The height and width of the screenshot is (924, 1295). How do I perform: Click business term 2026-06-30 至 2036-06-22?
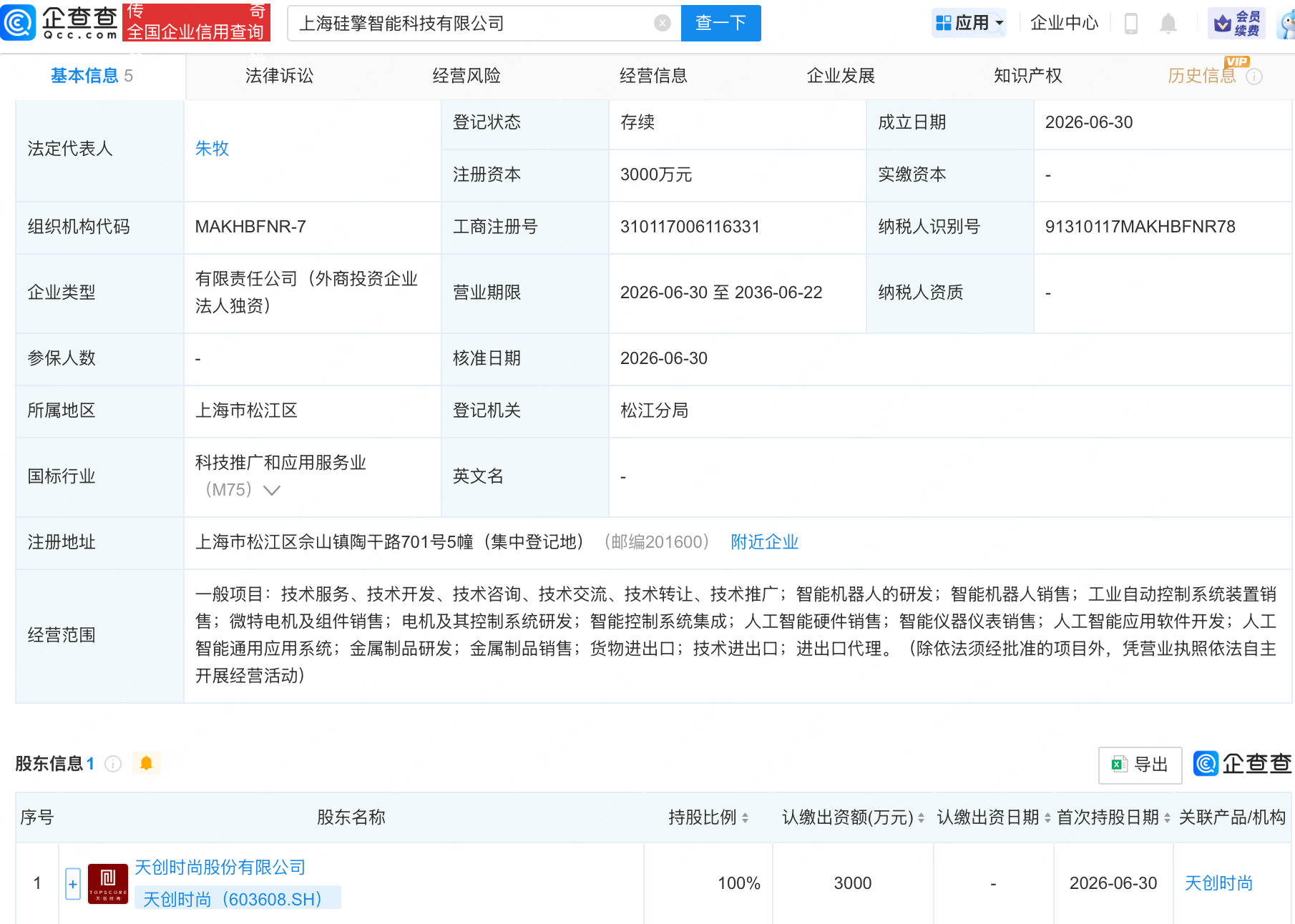(x=721, y=293)
